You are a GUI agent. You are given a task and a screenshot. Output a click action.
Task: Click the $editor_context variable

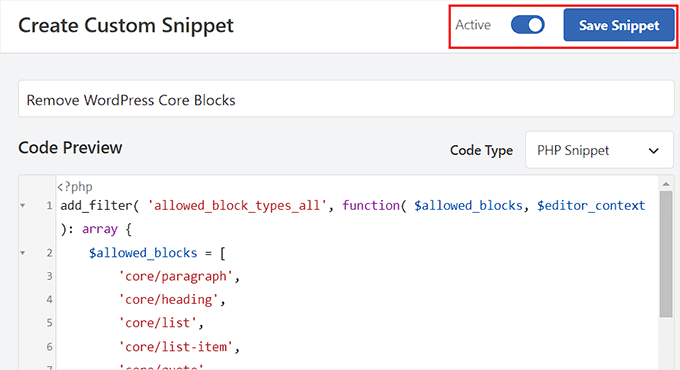point(591,205)
